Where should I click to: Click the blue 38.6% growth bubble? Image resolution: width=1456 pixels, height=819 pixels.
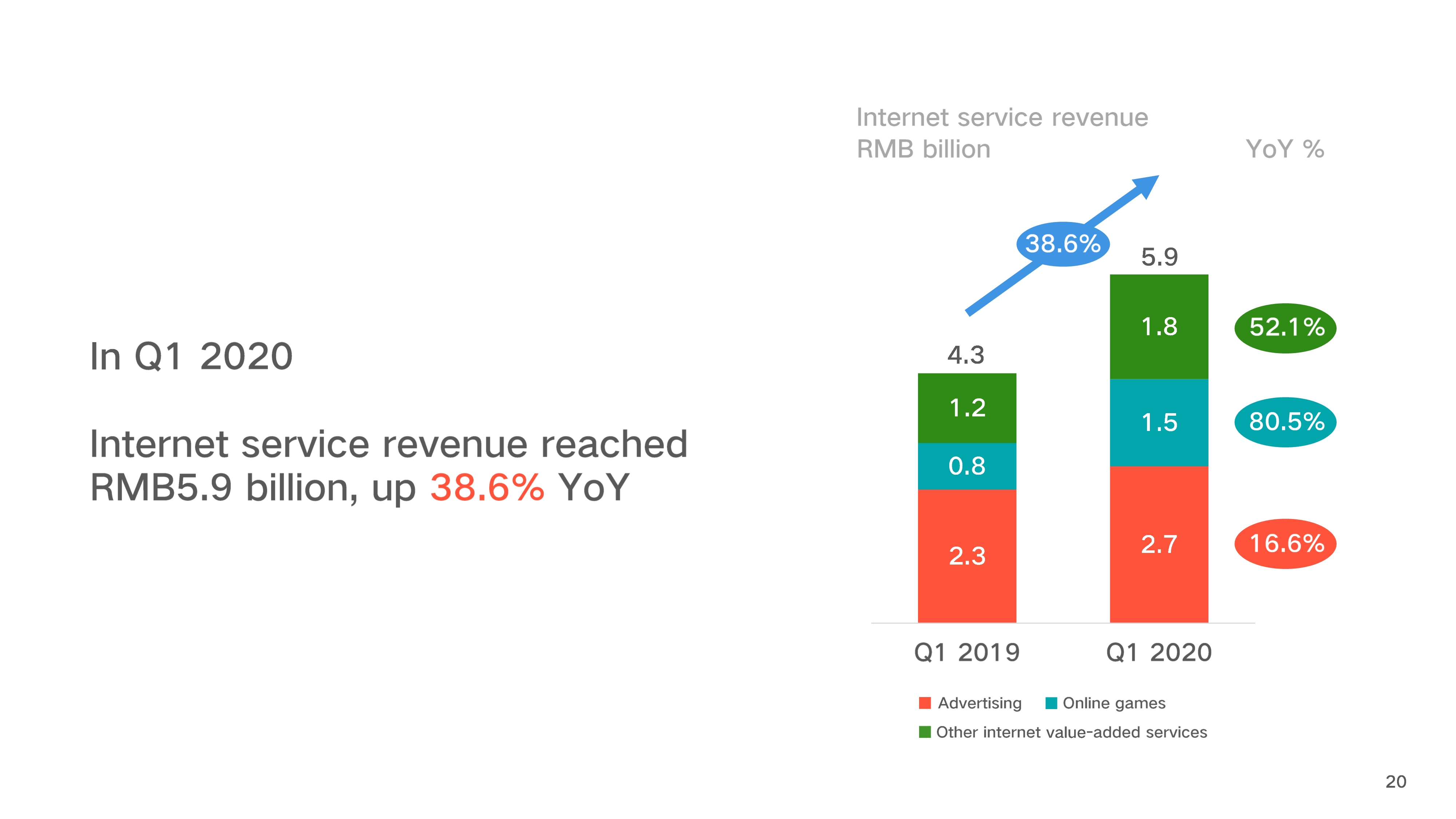click(x=1062, y=244)
